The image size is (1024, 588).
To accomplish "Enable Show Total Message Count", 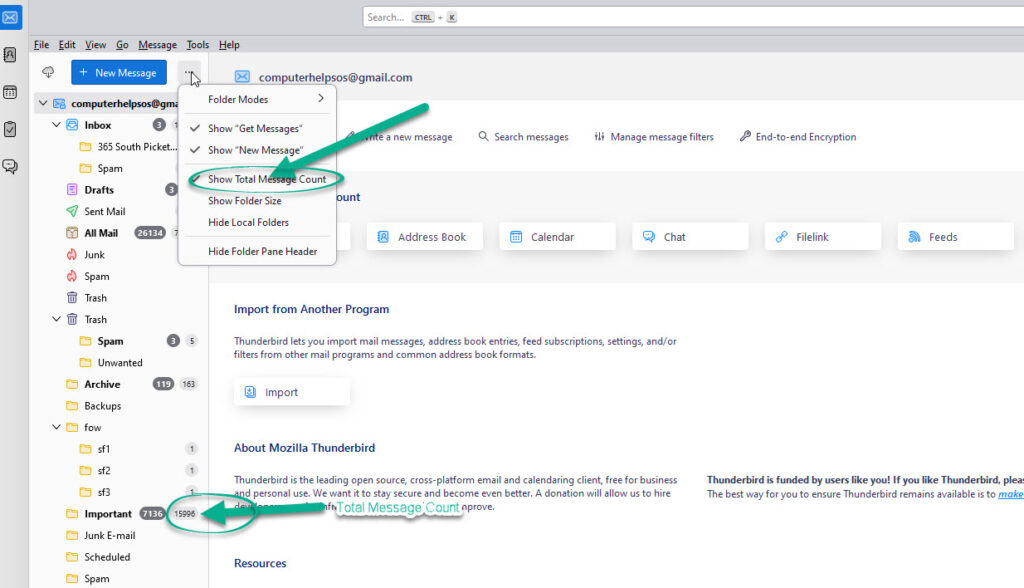I will tap(266, 179).
